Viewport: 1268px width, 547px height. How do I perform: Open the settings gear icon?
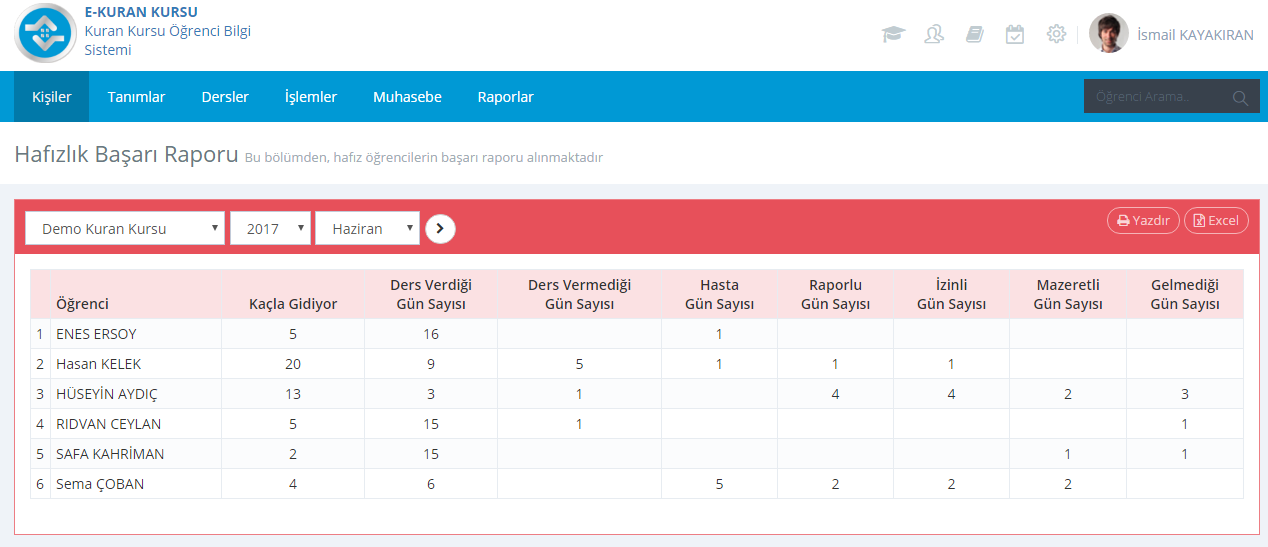pos(1056,34)
